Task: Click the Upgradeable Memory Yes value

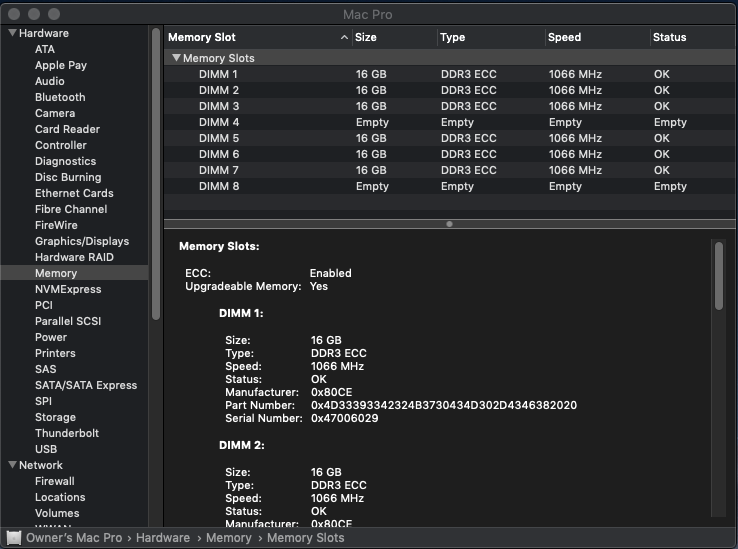Action: 319,286
